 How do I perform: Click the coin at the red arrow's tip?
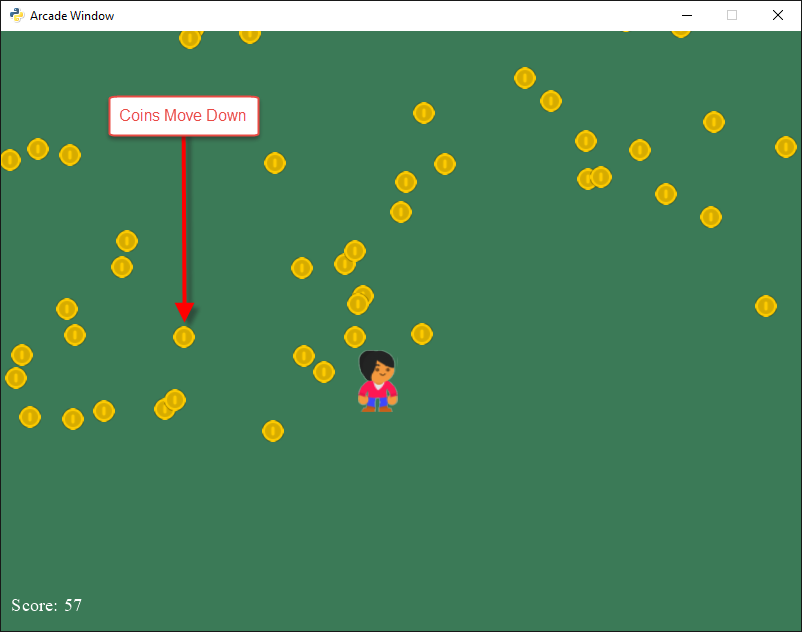(x=184, y=337)
